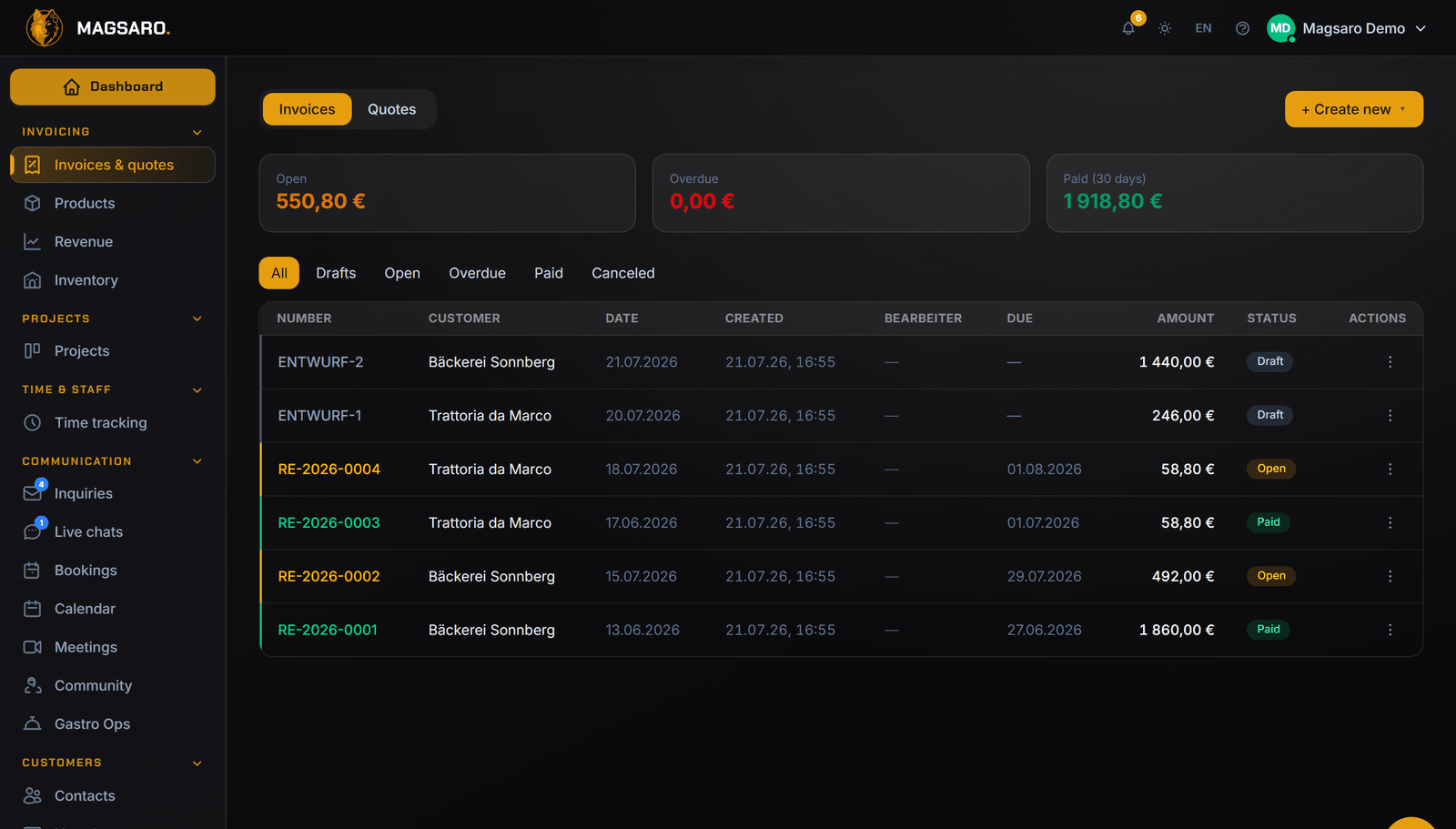
Task: Filter by Drafts
Action: click(336, 273)
